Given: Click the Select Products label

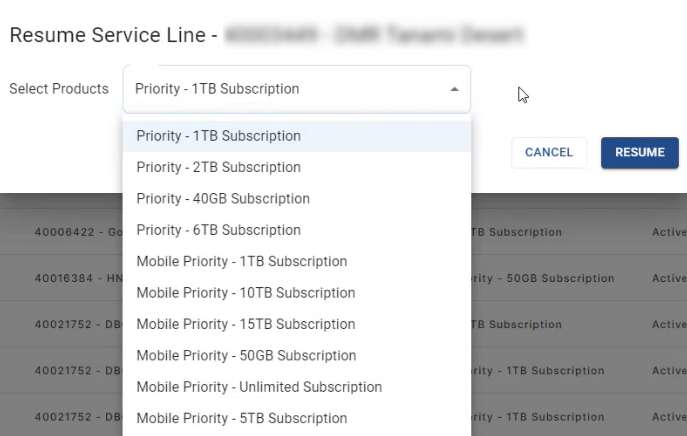Looking at the screenshot, I should [x=58, y=89].
